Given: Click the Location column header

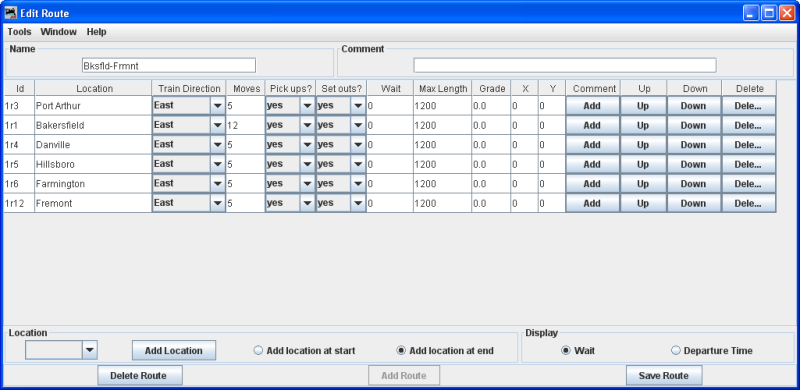Looking at the screenshot, I should (x=93, y=88).
